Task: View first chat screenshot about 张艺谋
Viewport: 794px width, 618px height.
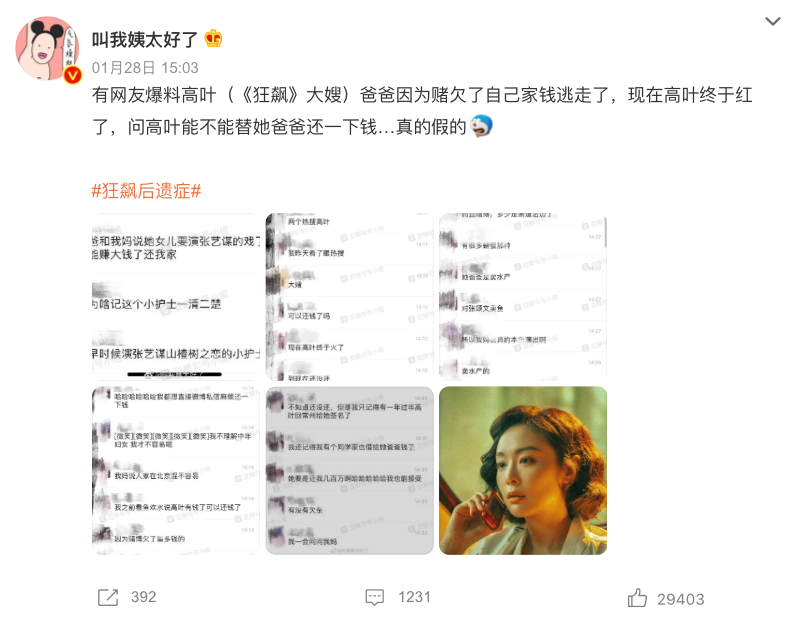Action: (176, 297)
